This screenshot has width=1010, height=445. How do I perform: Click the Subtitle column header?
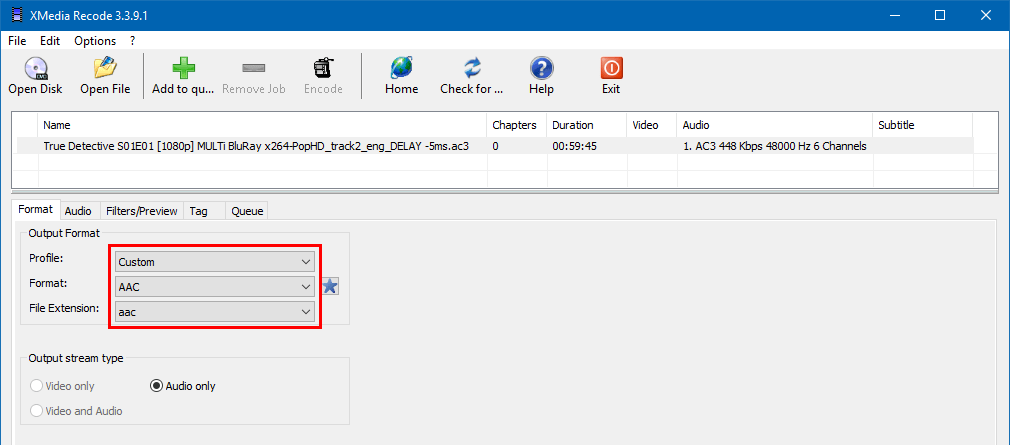click(922, 125)
